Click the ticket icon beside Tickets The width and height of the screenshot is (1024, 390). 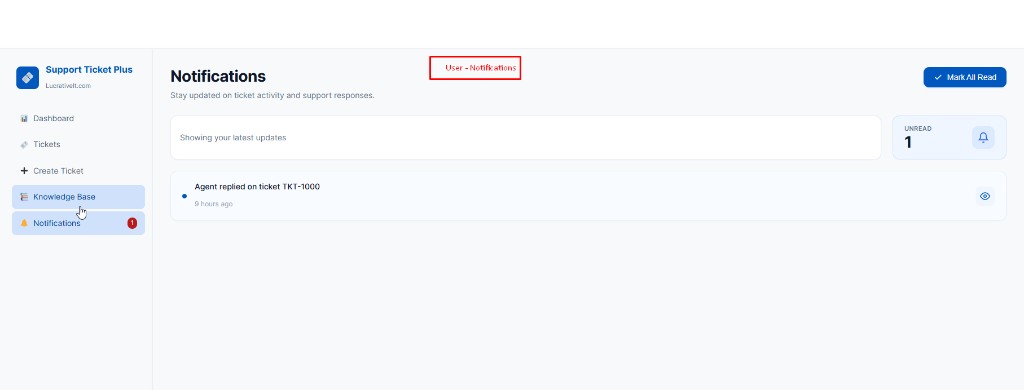24,144
